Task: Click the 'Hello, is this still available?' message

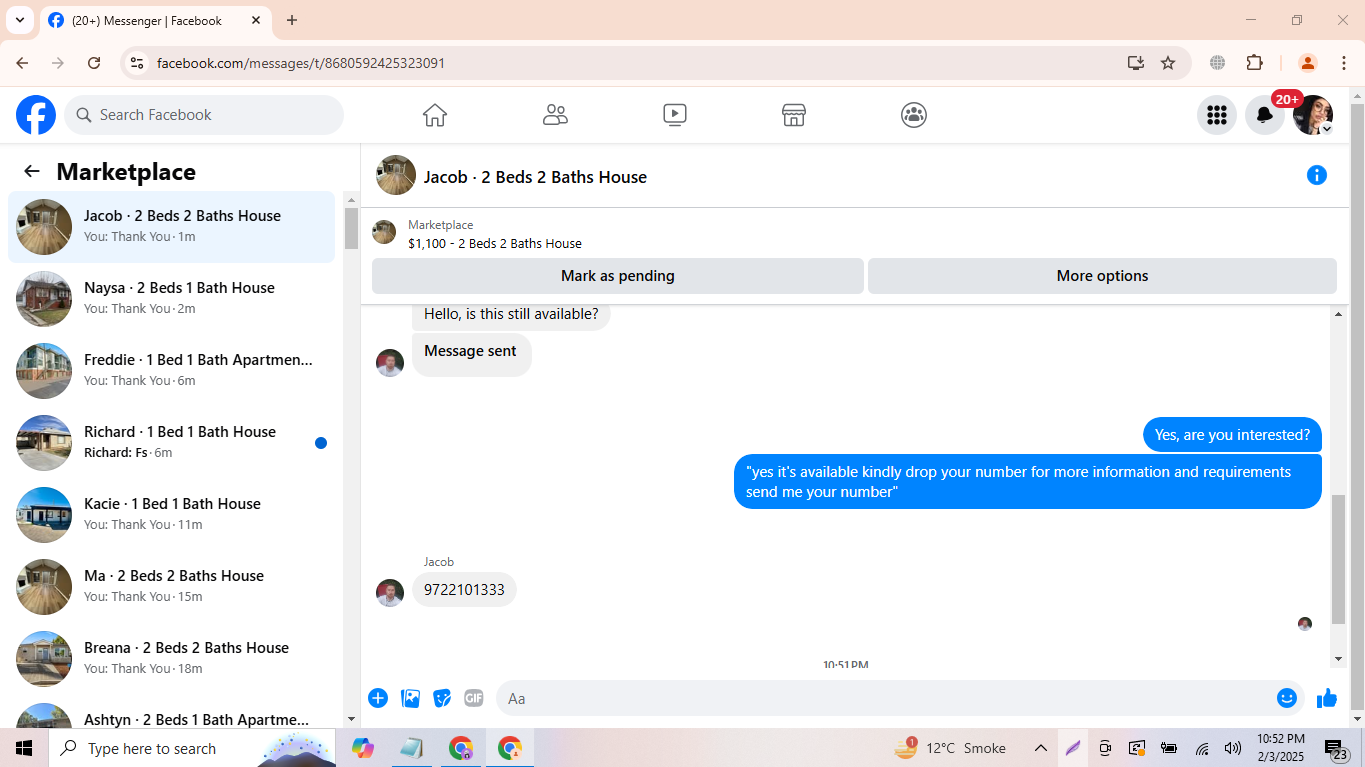Action: click(x=511, y=314)
